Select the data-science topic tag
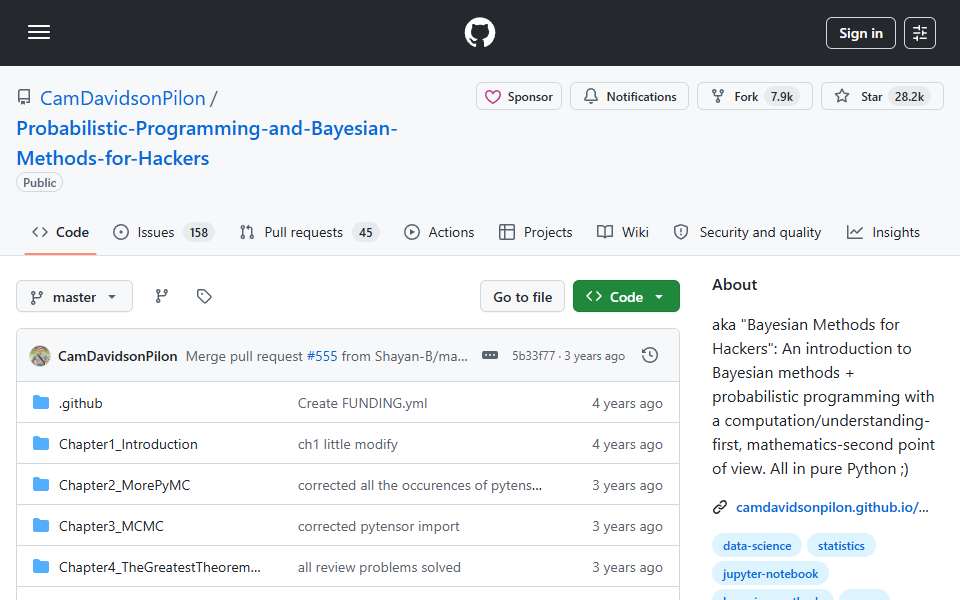This screenshot has width=960, height=600. click(757, 546)
